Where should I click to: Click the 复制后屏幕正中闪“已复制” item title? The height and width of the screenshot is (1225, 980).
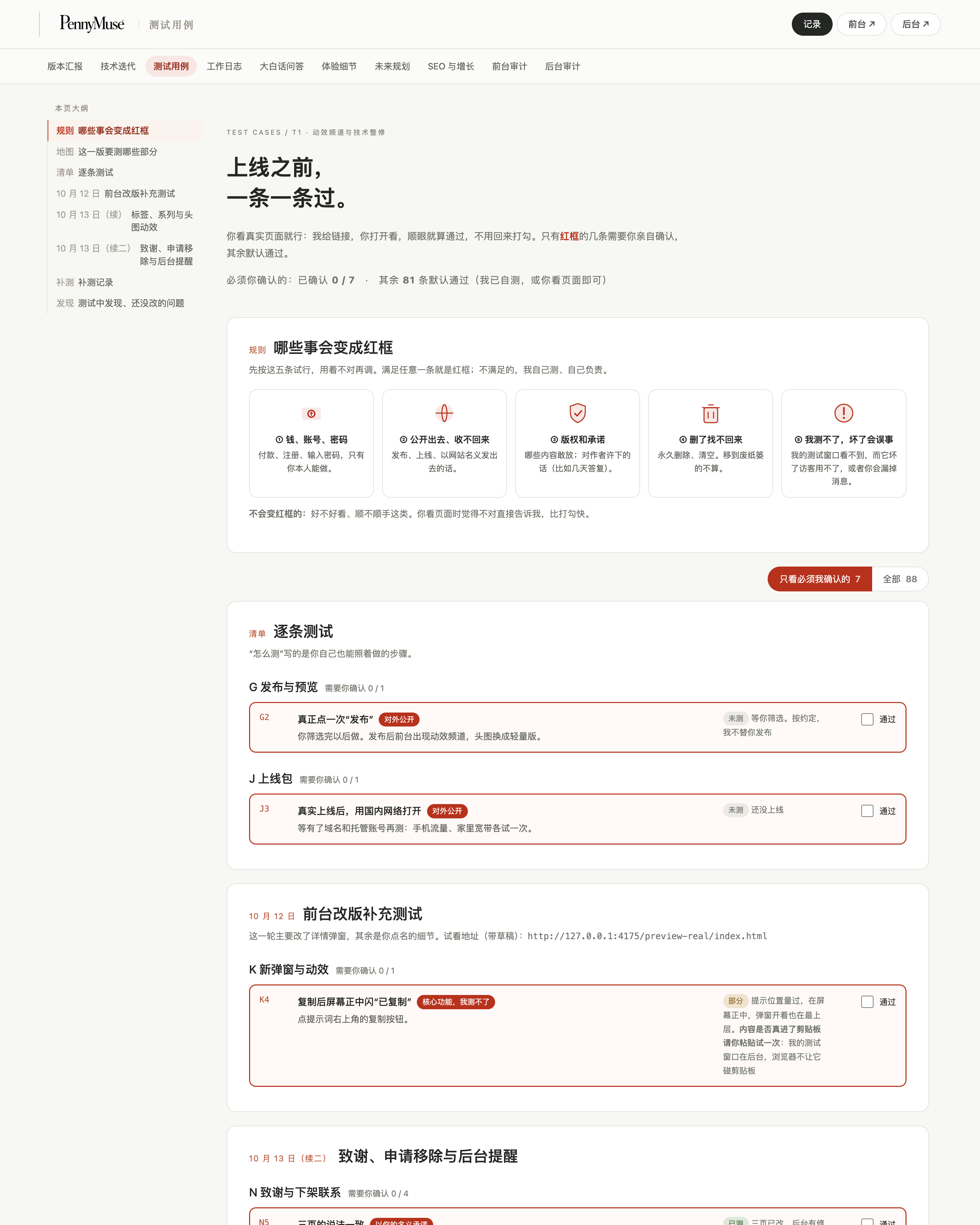point(355,1002)
